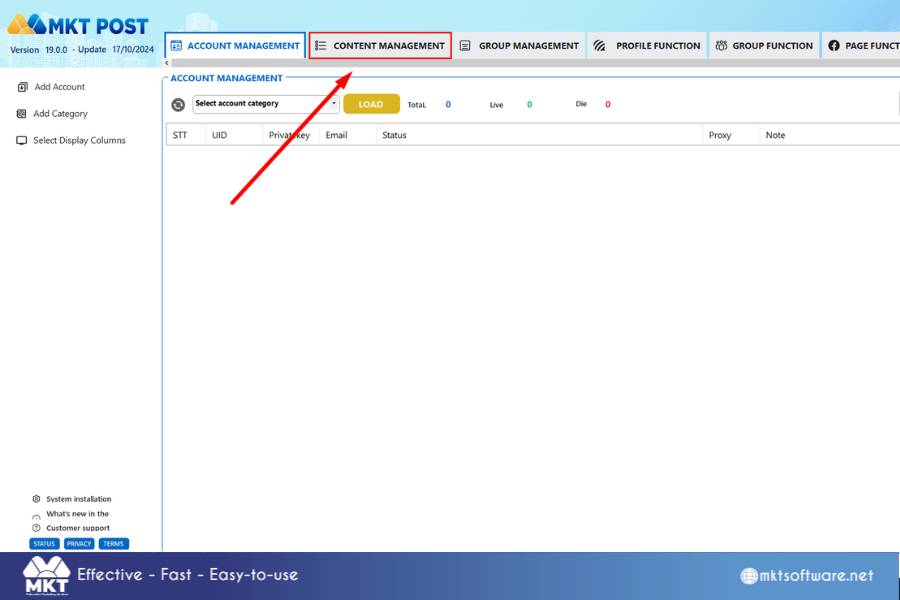Click the Add Account icon
The image size is (900, 600).
click(22, 87)
